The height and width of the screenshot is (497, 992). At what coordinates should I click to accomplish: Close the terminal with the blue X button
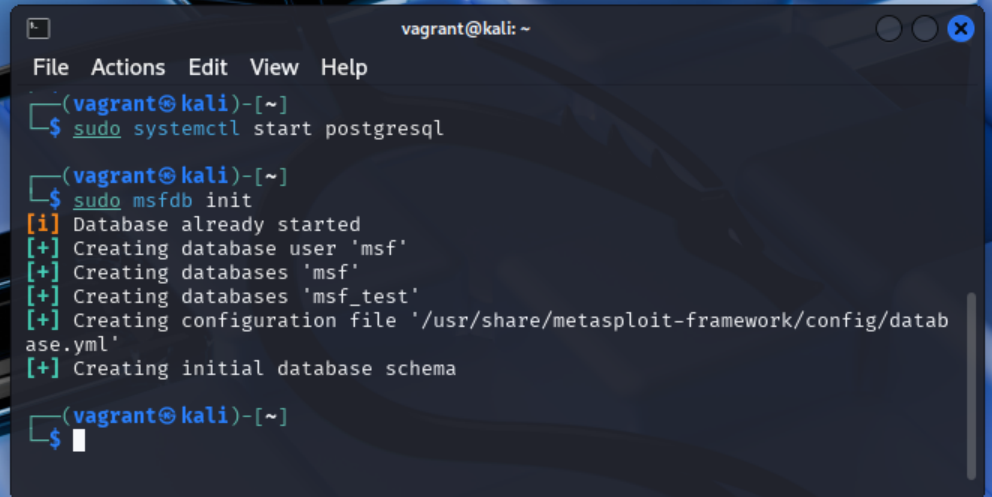point(961,29)
